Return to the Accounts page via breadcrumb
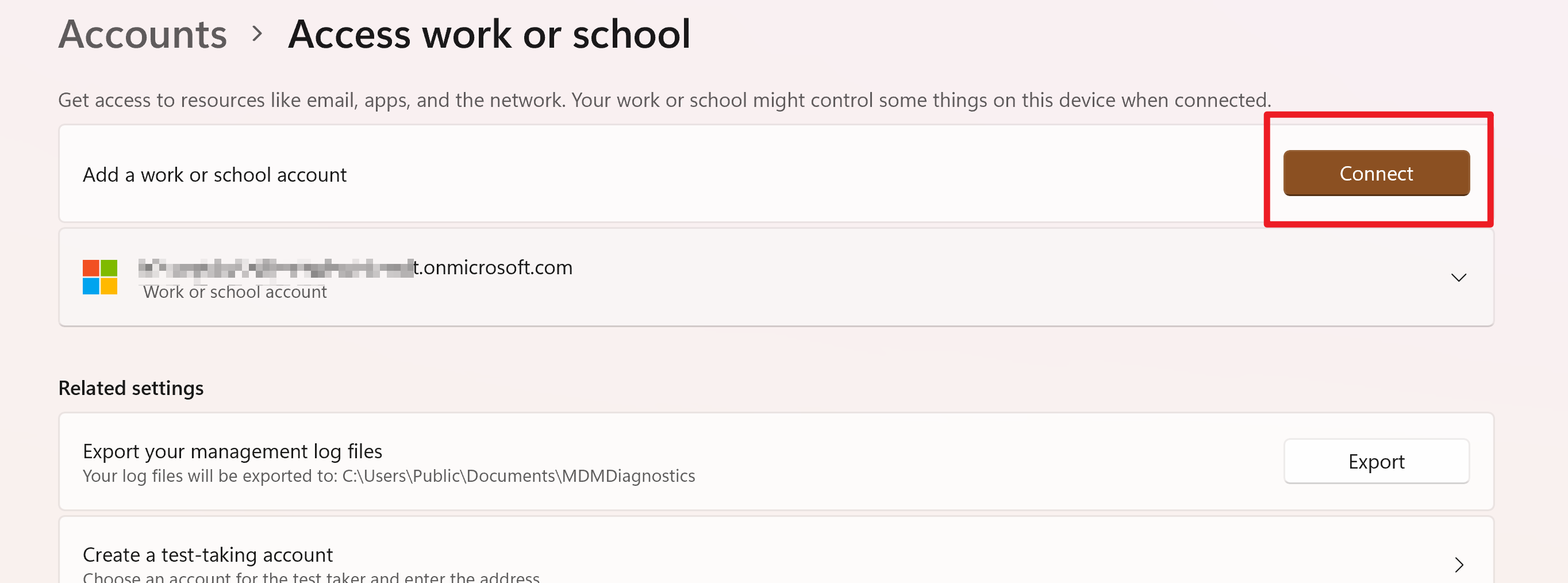The height and width of the screenshot is (583, 1568). [x=142, y=33]
